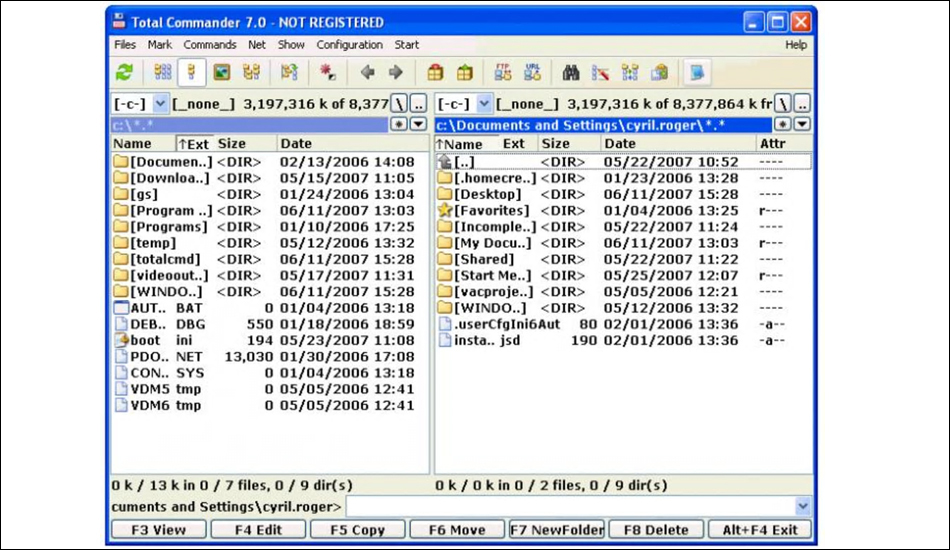Image resolution: width=950 pixels, height=550 pixels.
Task: Show directory tree view icon
Action: [251, 73]
